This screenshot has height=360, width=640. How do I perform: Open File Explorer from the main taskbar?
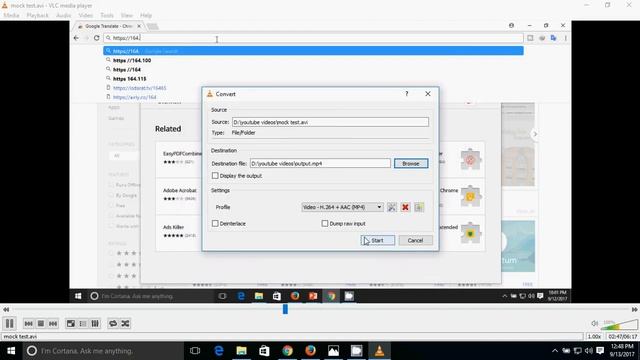click(x=242, y=351)
